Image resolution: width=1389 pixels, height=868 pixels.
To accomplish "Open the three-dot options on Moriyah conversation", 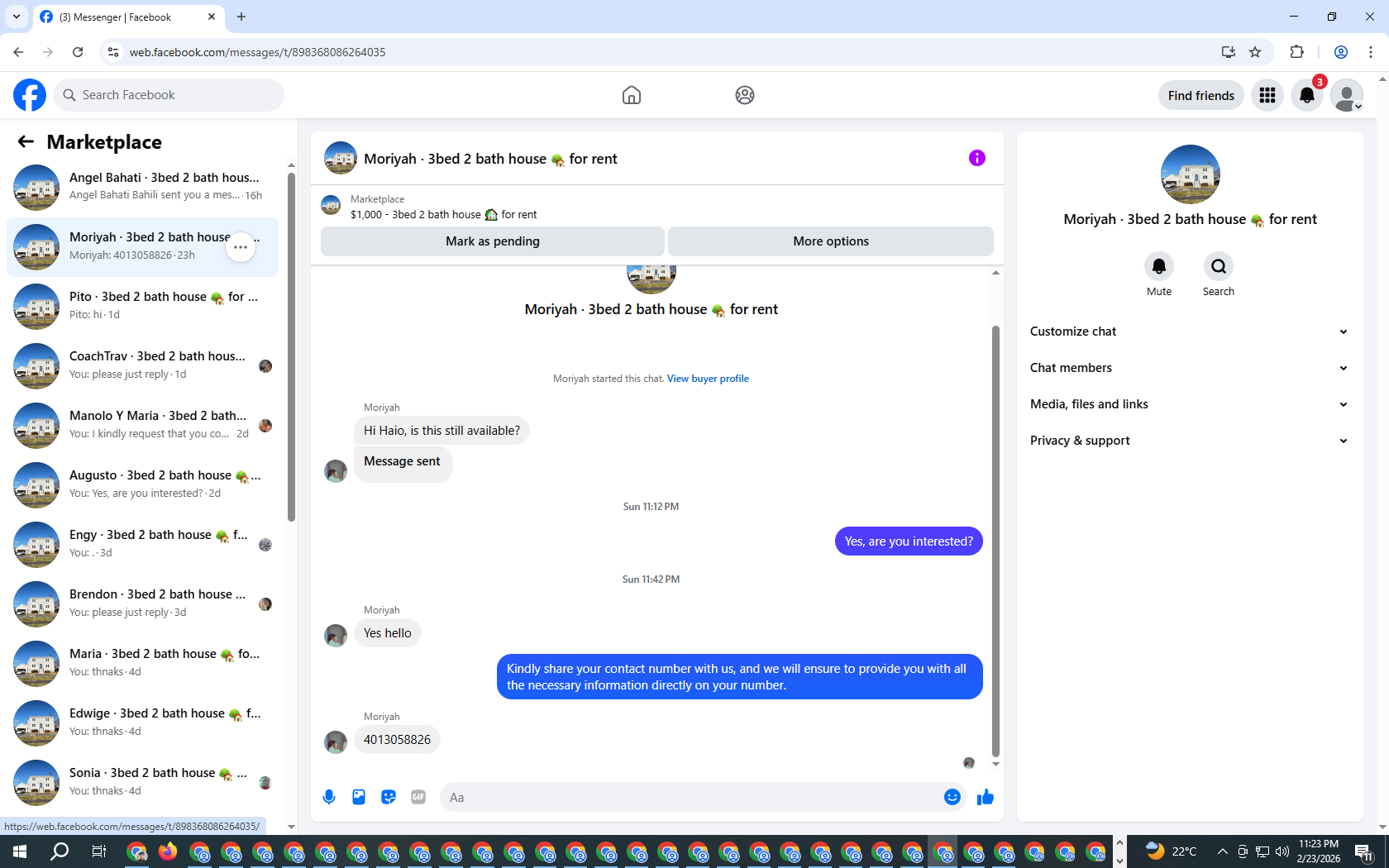I will pyautogui.click(x=241, y=247).
